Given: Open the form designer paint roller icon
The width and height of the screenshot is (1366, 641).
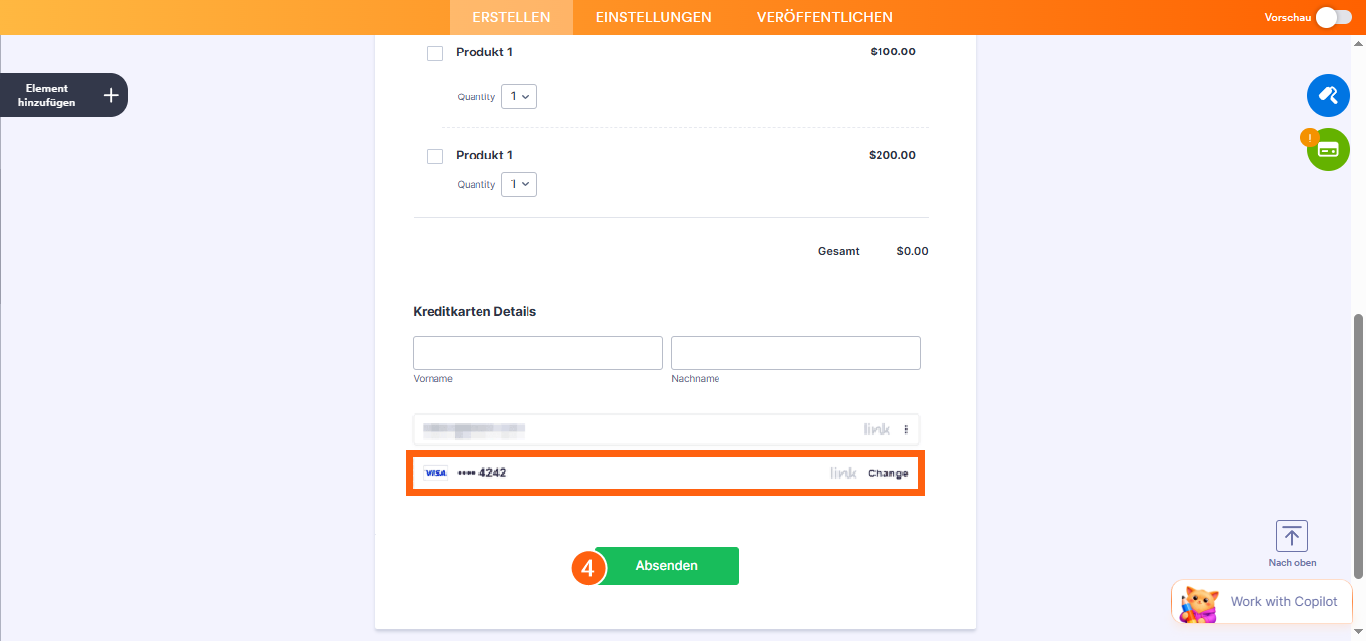Looking at the screenshot, I should tap(1328, 95).
